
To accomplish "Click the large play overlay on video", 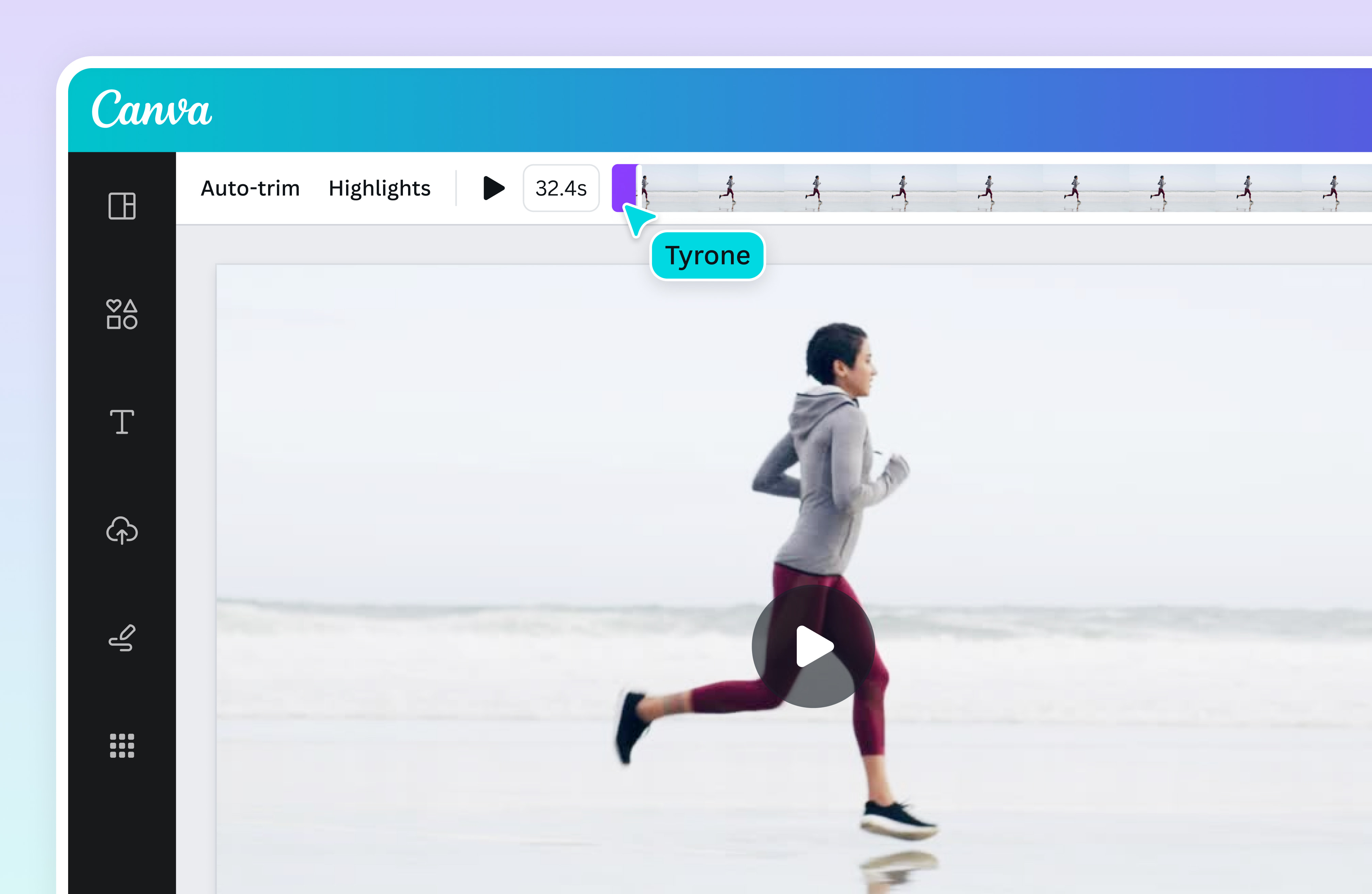I will [813, 646].
